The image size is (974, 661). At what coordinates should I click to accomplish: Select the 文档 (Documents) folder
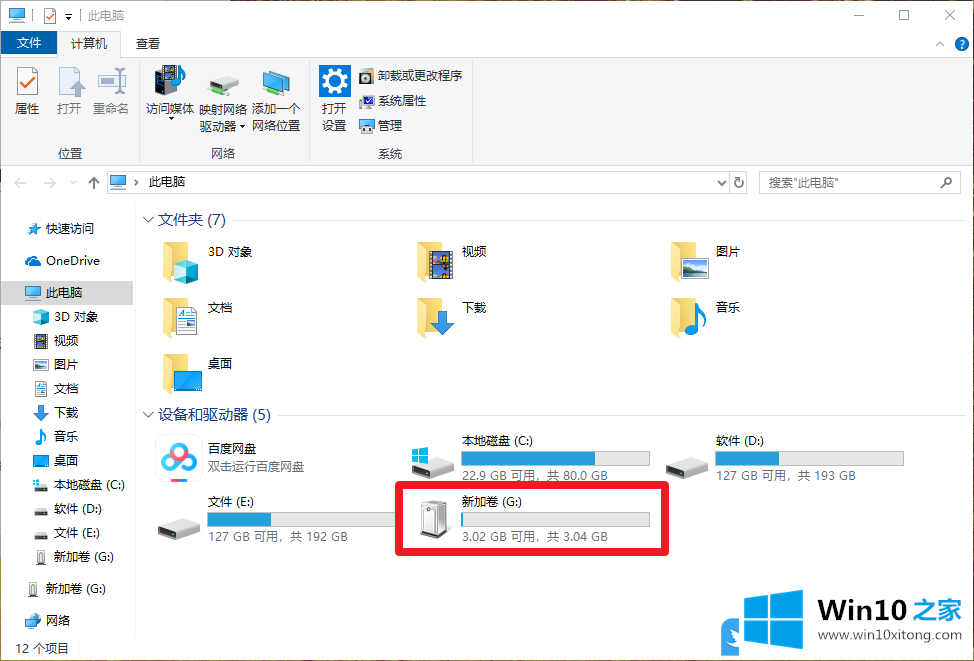point(198,317)
